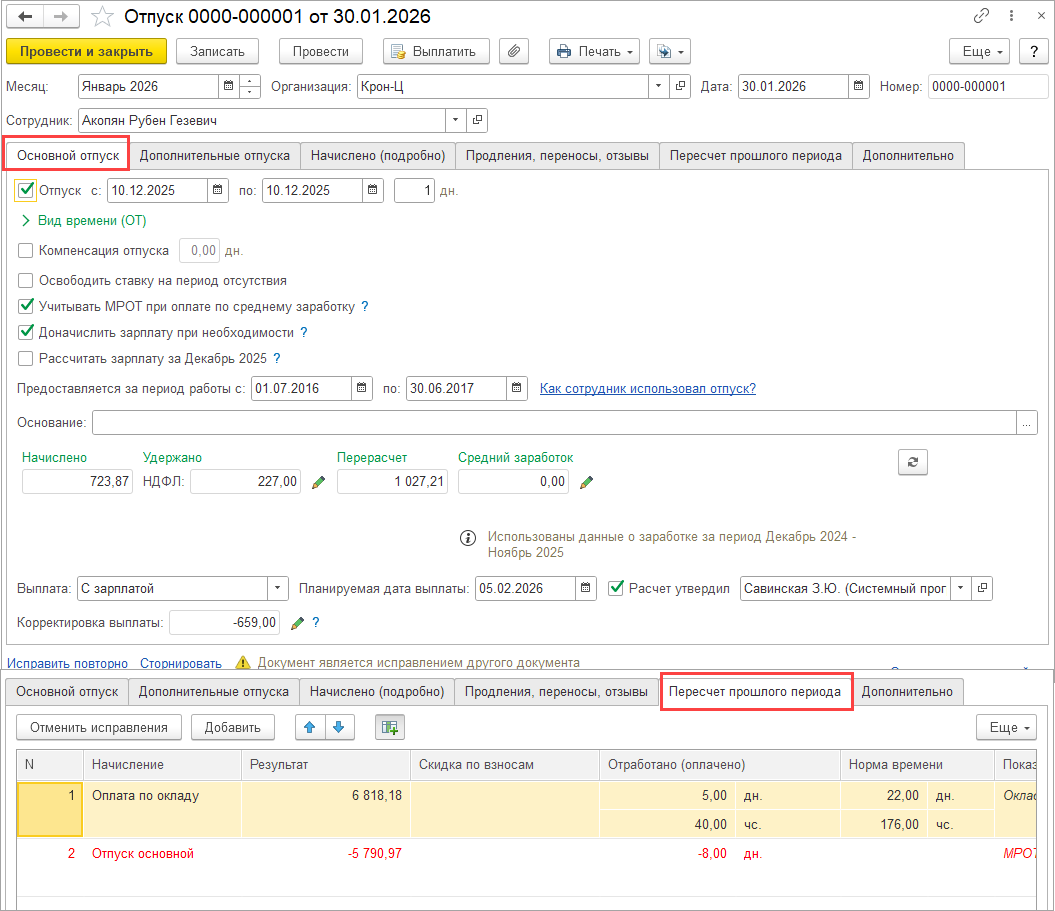Move row down with blue arrow
1055x911 pixels.
(x=338, y=727)
